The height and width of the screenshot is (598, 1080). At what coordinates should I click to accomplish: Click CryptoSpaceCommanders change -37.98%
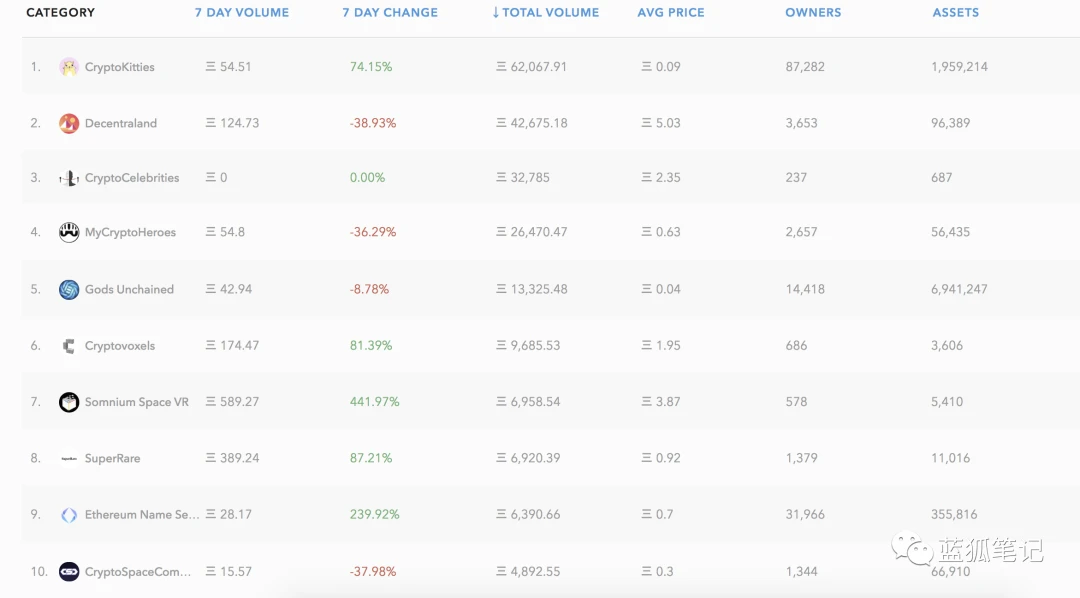(373, 572)
